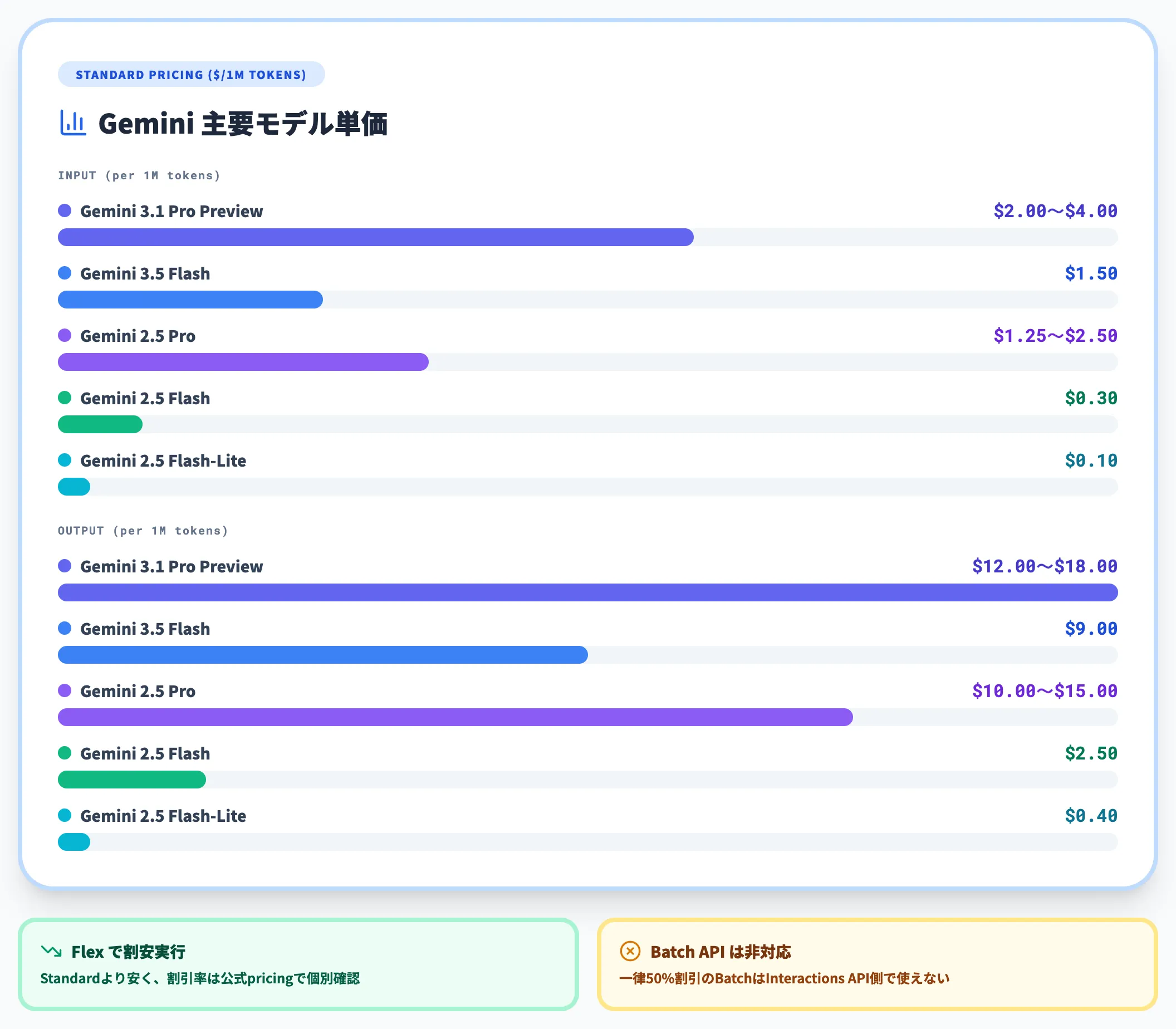Click the Gemini 3.1 Pro Preview color dot under OUTPUT
Image resolution: width=1176 pixels, height=1029 pixels.
click(65, 566)
